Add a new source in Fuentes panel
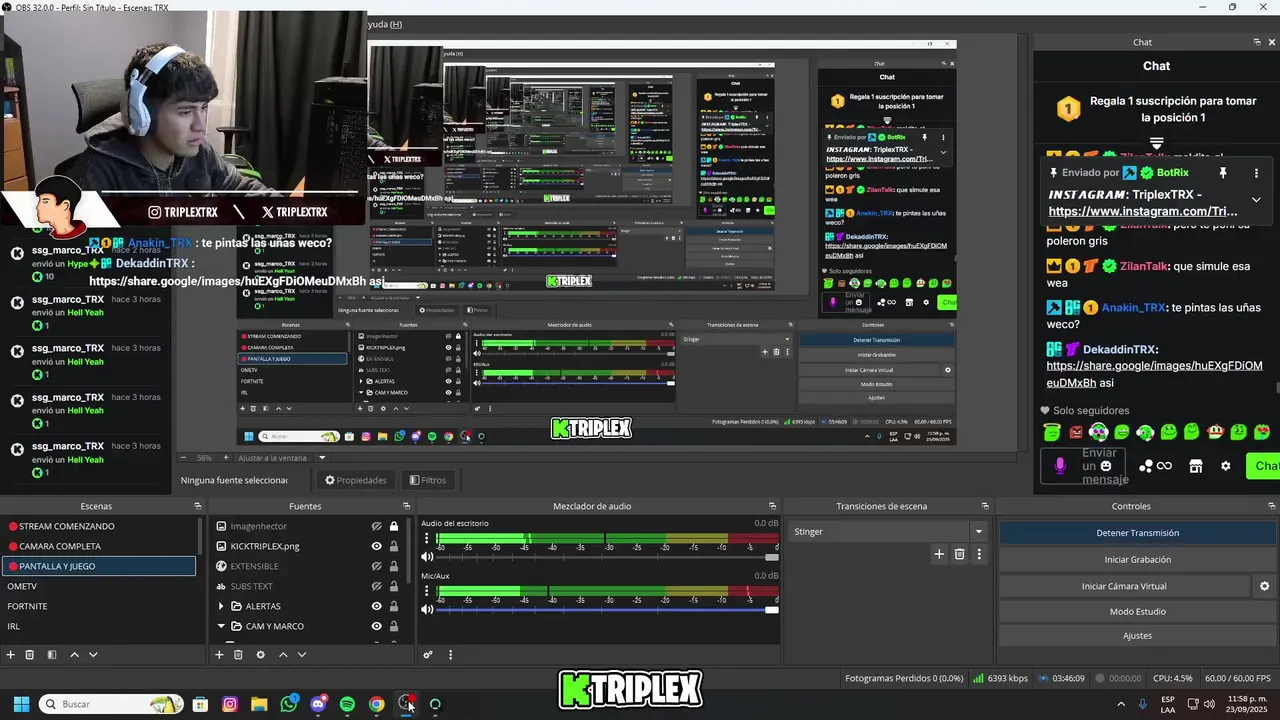Viewport: 1280px width, 720px height. pyautogui.click(x=219, y=655)
